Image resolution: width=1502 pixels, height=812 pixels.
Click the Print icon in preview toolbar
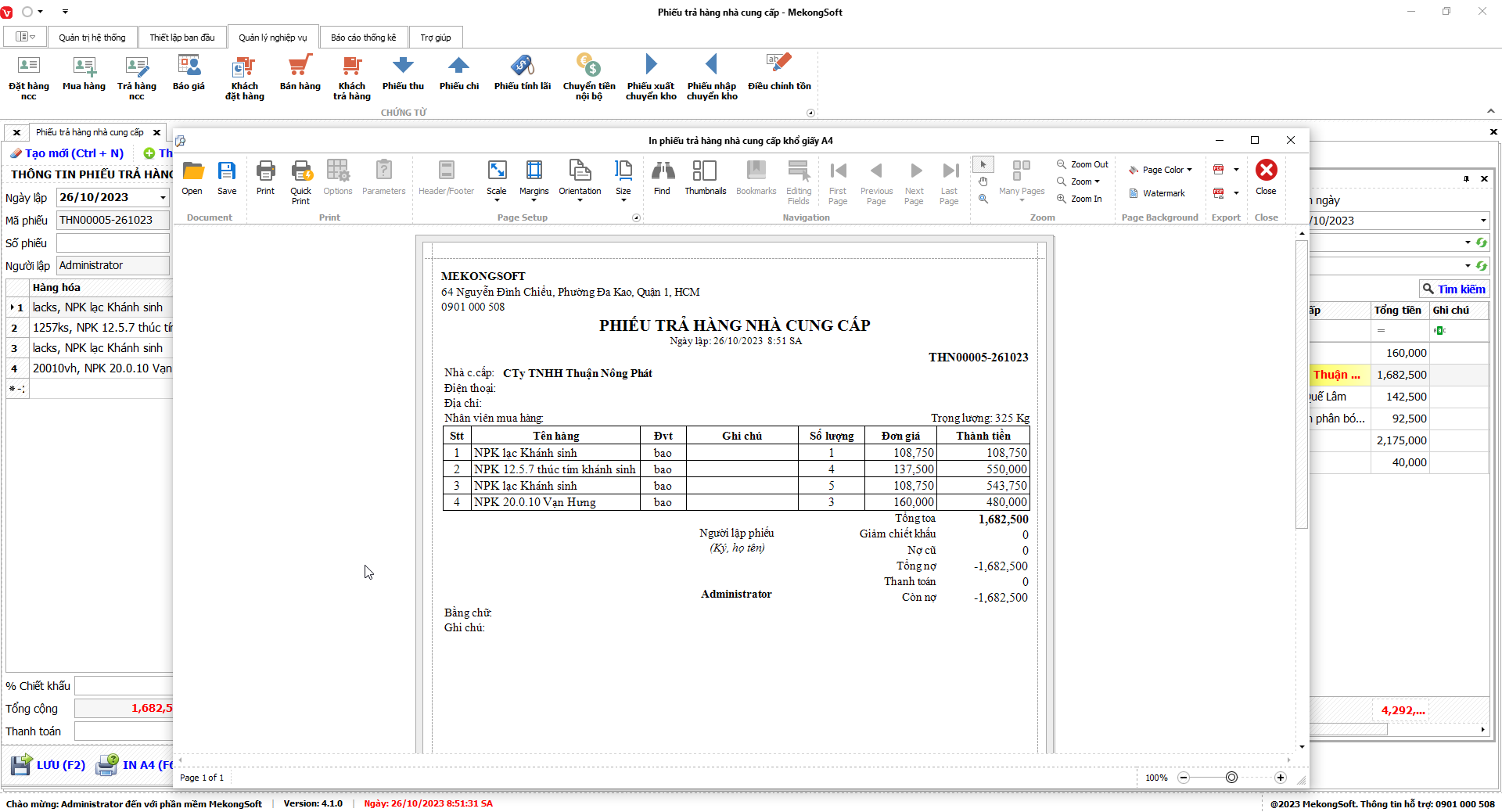click(x=265, y=178)
